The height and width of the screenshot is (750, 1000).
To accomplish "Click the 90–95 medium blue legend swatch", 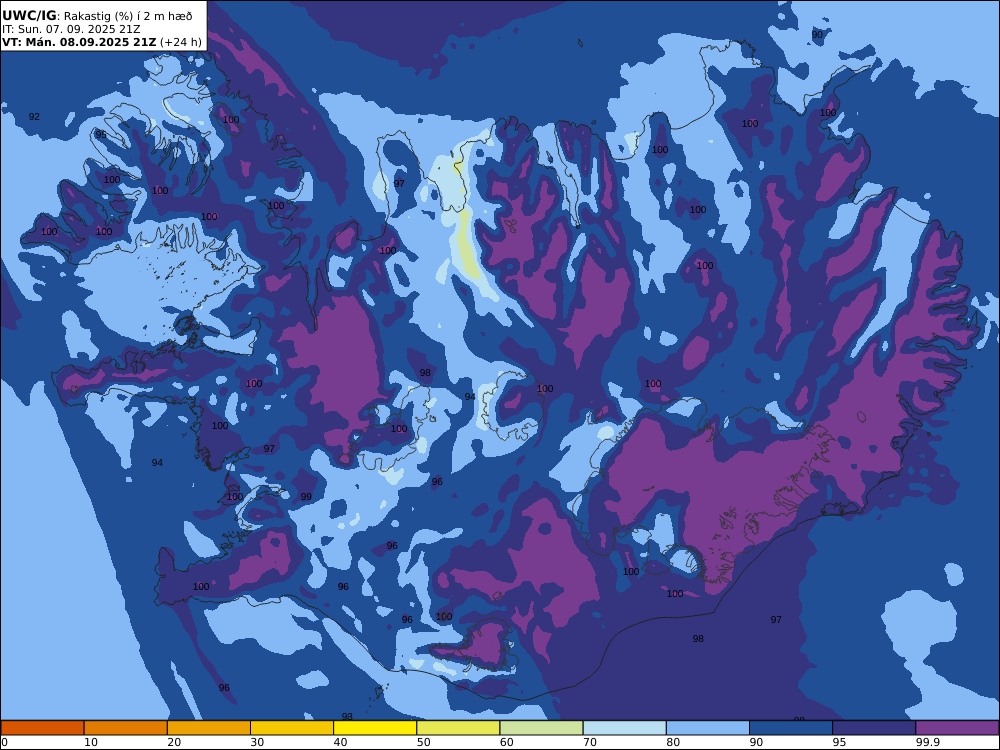I will point(791,728).
